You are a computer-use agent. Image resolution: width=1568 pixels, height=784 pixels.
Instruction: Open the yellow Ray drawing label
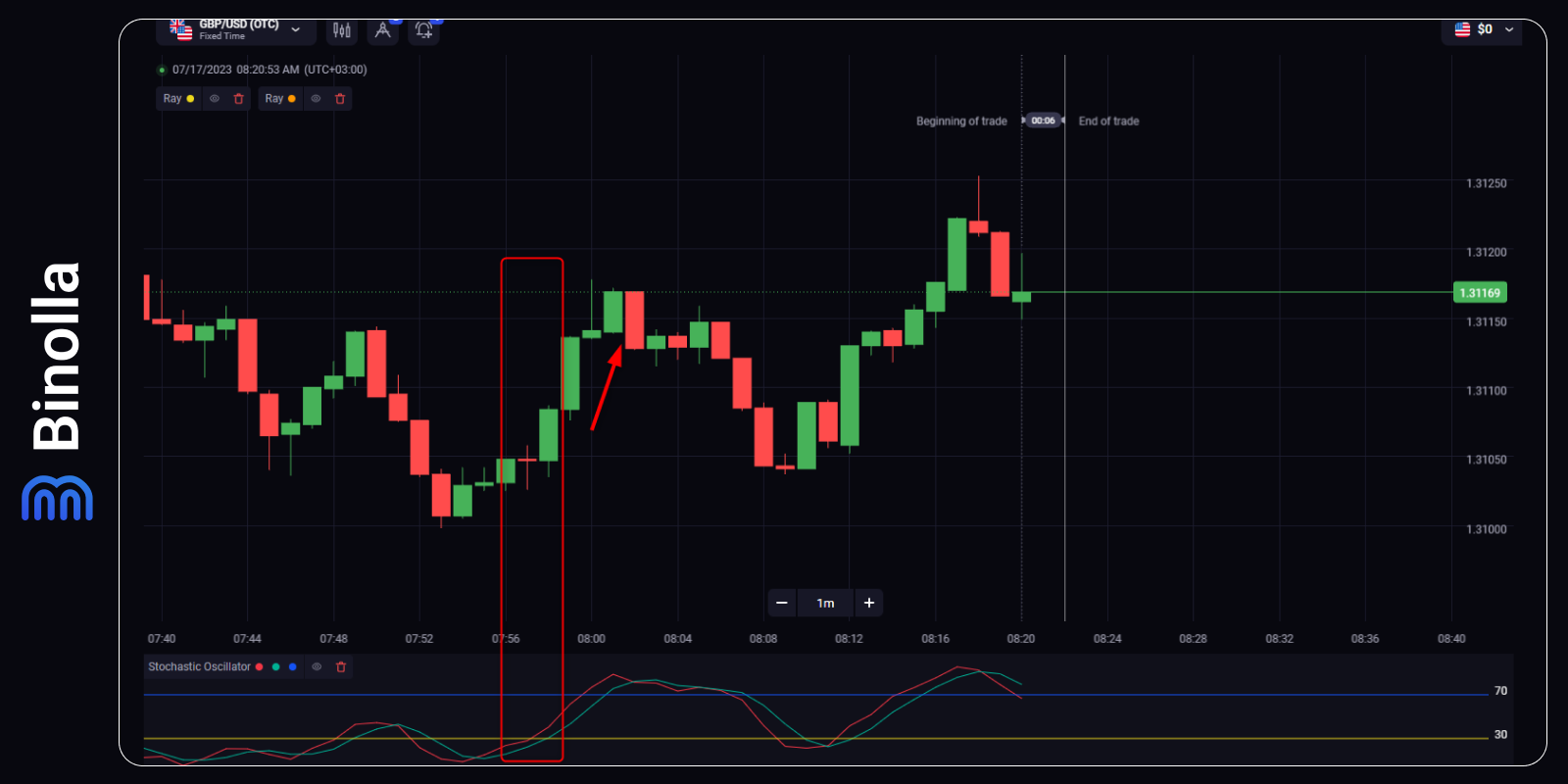172,99
